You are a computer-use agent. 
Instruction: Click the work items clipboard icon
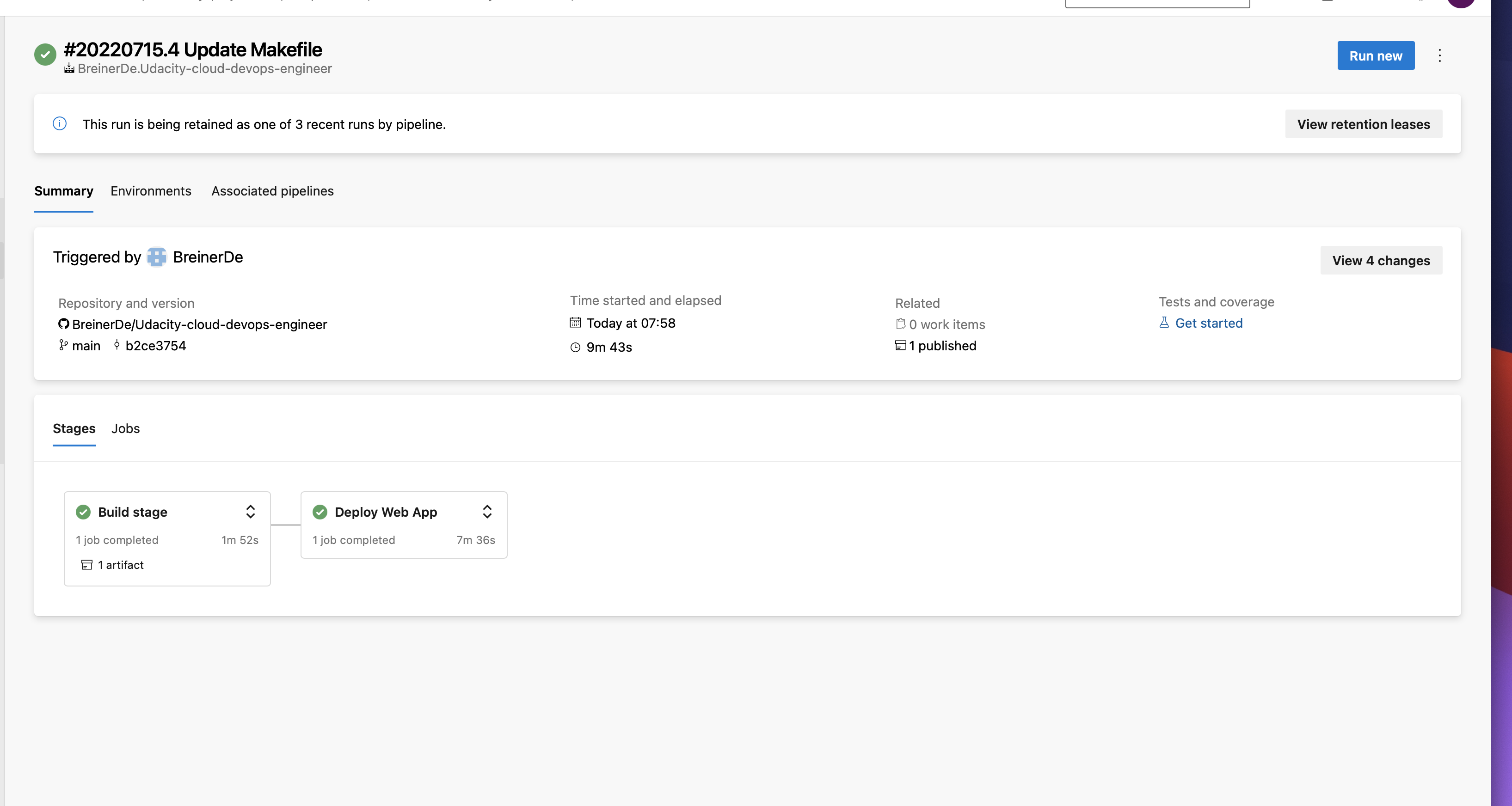point(900,324)
